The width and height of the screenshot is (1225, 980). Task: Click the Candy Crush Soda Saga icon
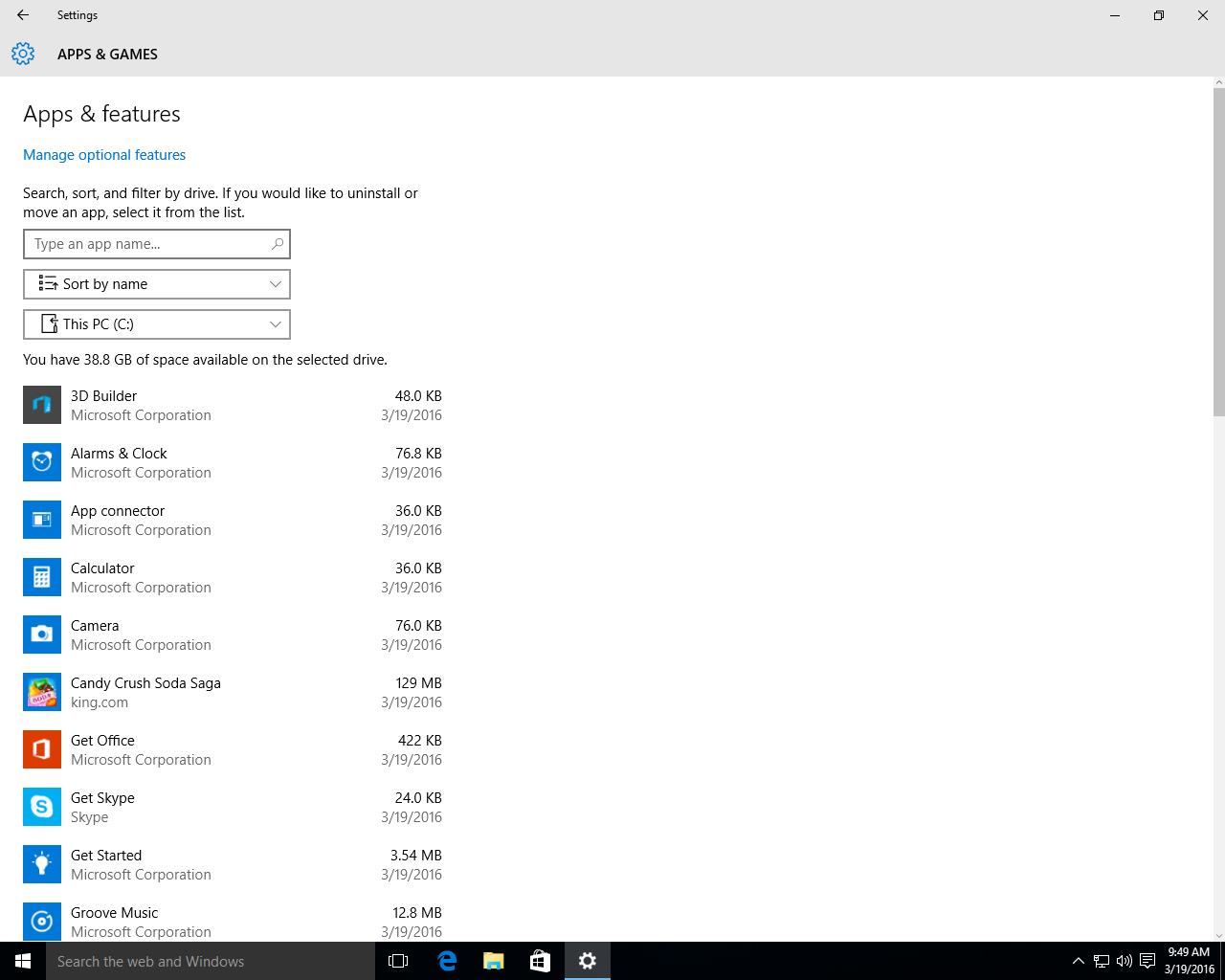tap(42, 692)
